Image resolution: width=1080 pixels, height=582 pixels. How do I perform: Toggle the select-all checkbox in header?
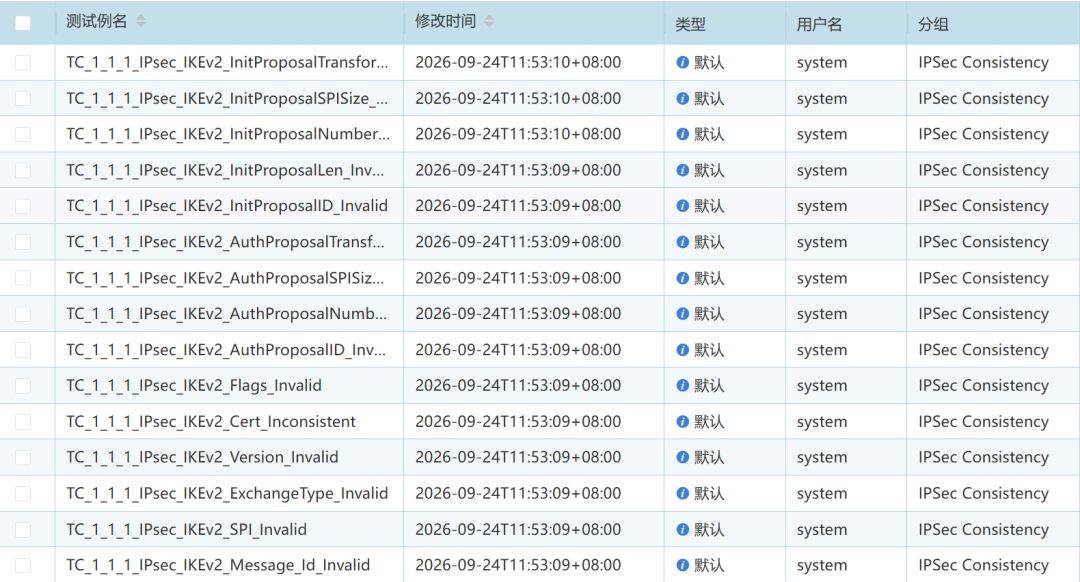[x=23, y=23]
